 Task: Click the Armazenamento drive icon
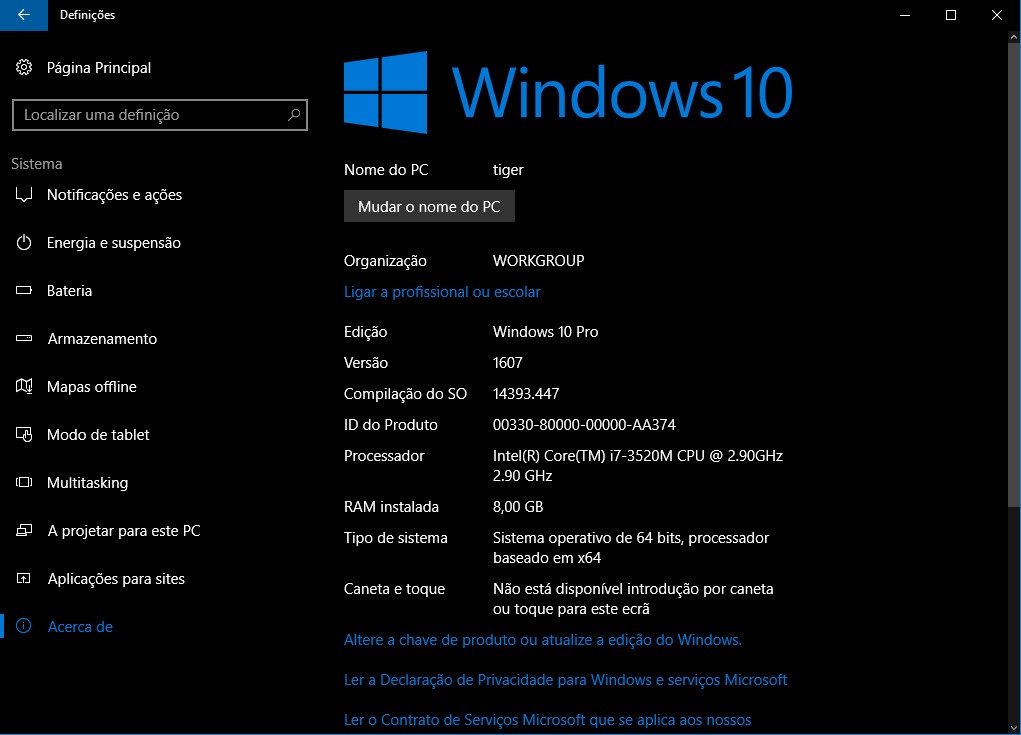(x=24, y=339)
